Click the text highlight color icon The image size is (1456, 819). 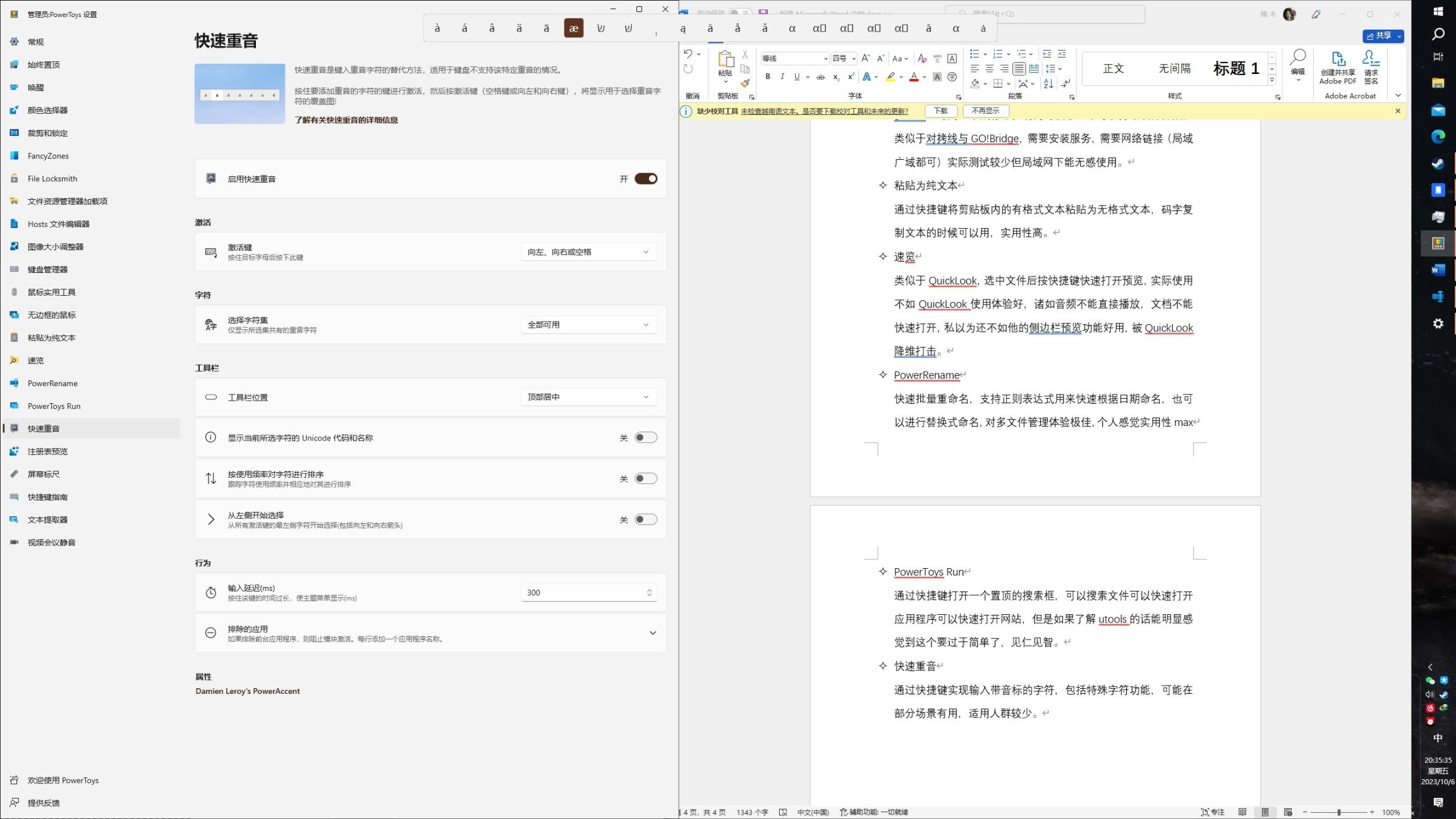click(890, 76)
